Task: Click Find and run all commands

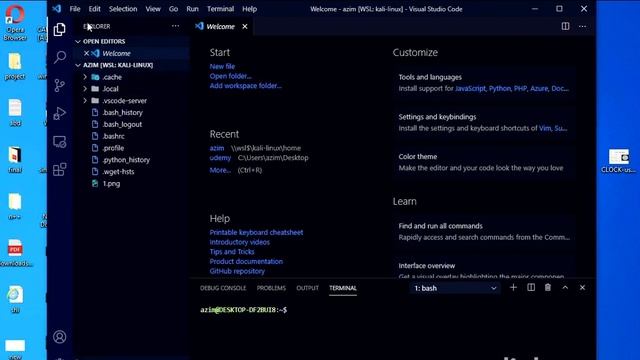Action: 484,232
